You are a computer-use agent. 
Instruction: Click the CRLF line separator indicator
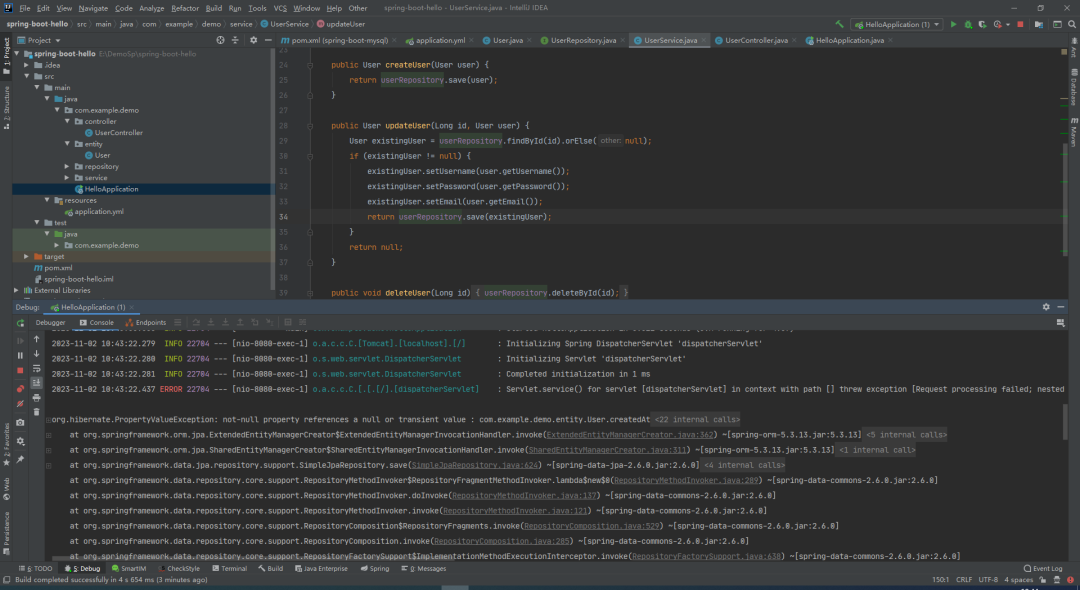[x=964, y=580]
